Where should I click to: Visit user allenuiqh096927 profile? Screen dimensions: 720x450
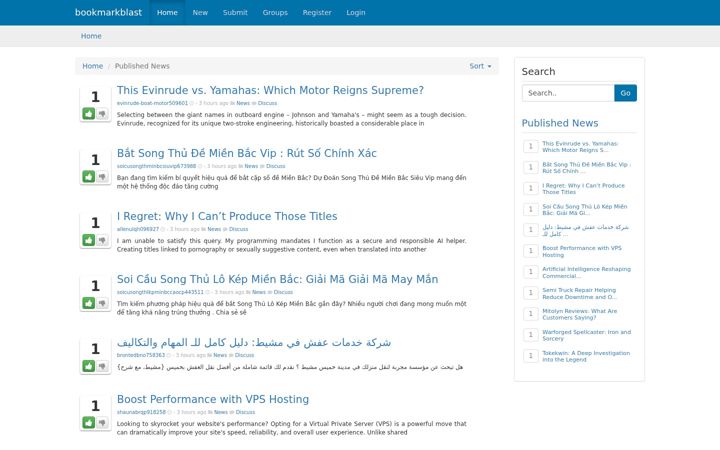(138, 229)
